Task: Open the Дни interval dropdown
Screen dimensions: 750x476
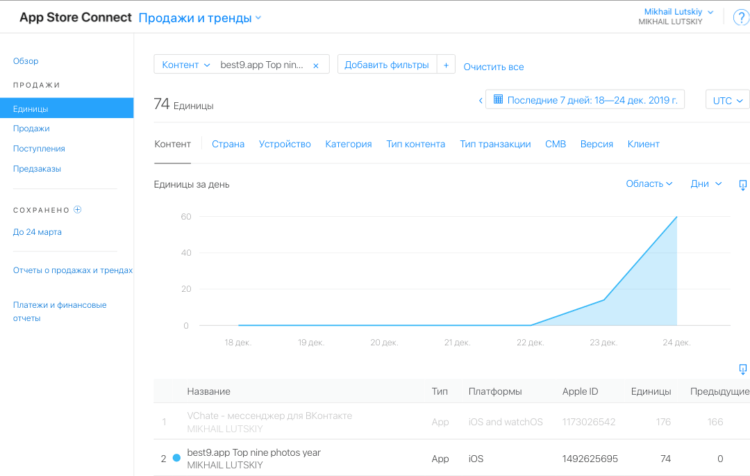Action: [x=706, y=184]
